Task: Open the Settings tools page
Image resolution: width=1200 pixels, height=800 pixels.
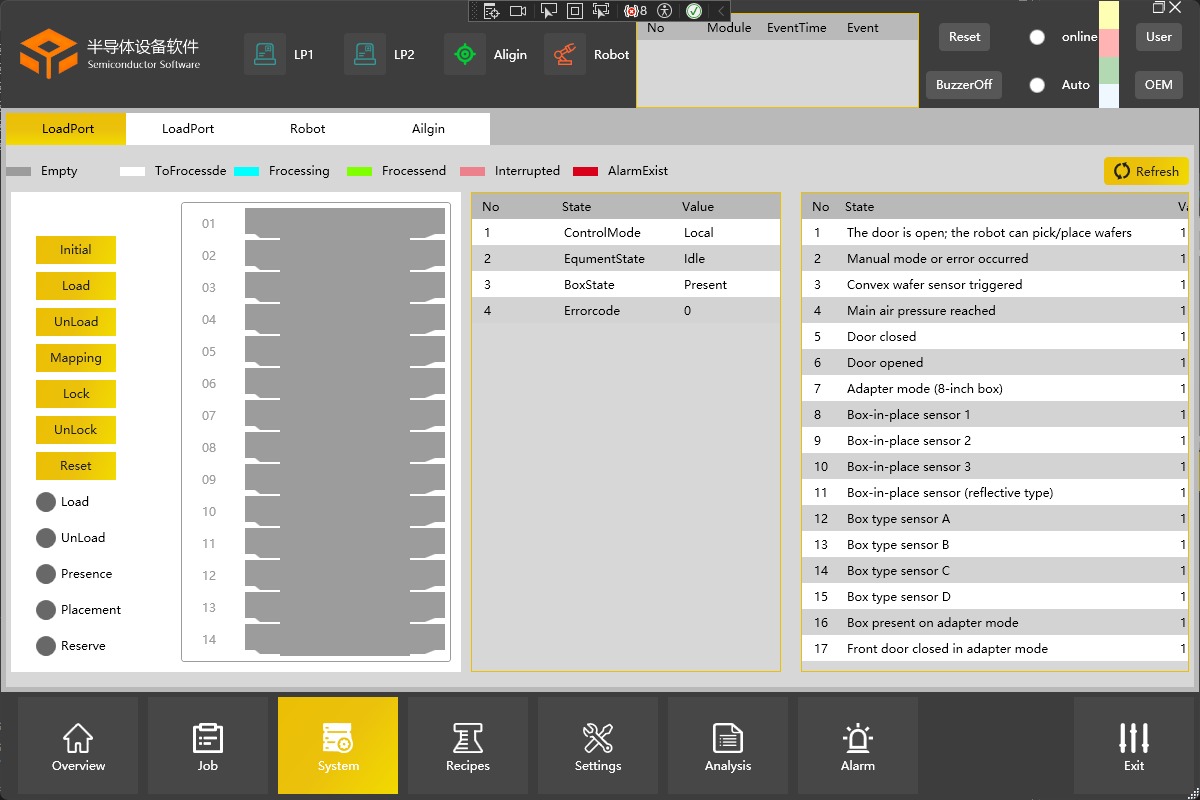Action: (598, 746)
